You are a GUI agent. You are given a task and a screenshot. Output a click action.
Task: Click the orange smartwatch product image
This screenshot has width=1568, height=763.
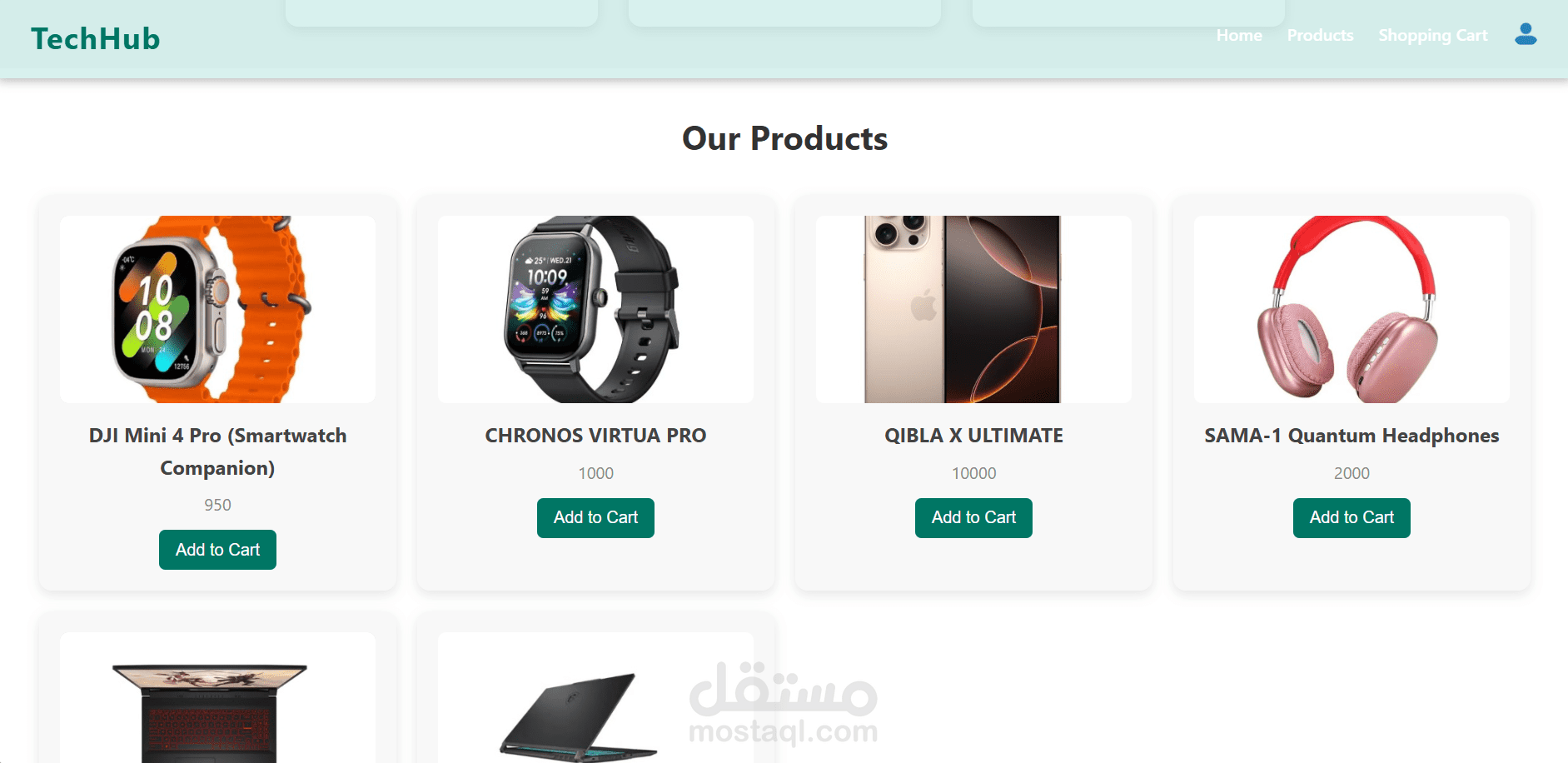click(217, 309)
